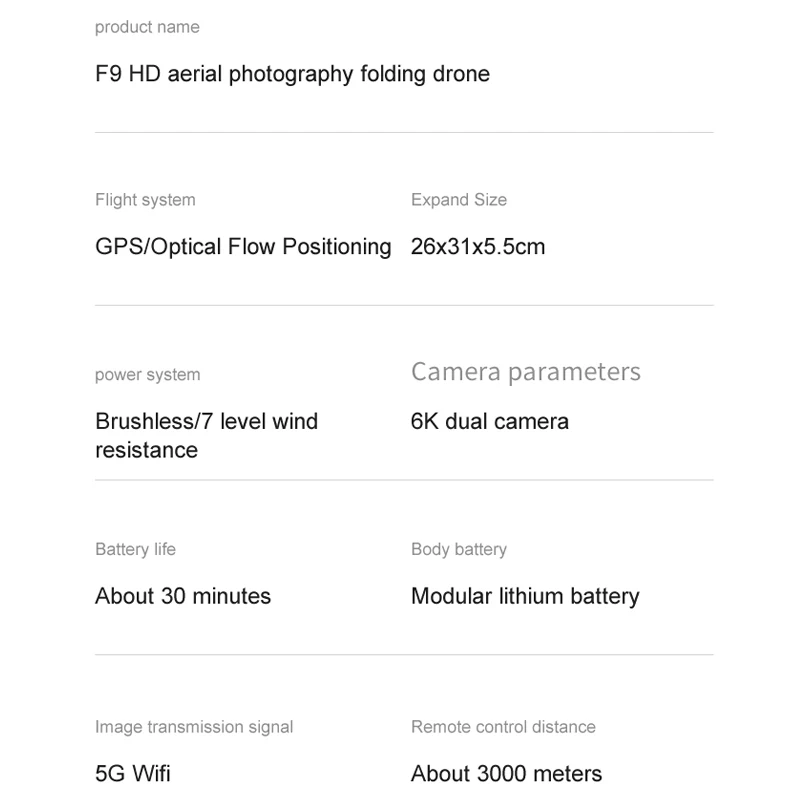Click 'Remote control distance' label
The width and height of the screenshot is (800, 800).
(x=503, y=727)
